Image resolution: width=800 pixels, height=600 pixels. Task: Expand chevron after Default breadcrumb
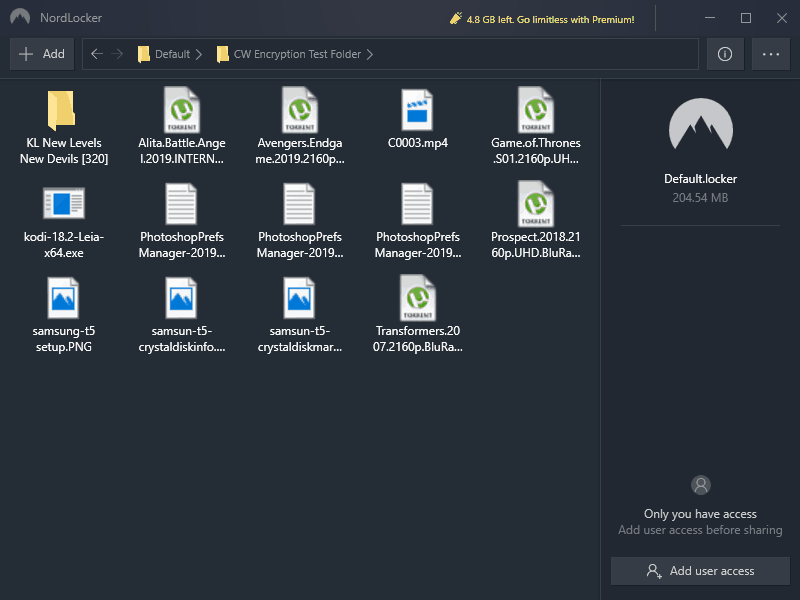199,54
